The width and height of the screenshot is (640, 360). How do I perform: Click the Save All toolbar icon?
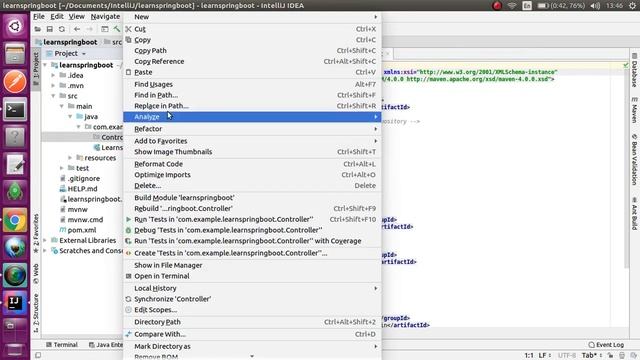tap(49, 29)
